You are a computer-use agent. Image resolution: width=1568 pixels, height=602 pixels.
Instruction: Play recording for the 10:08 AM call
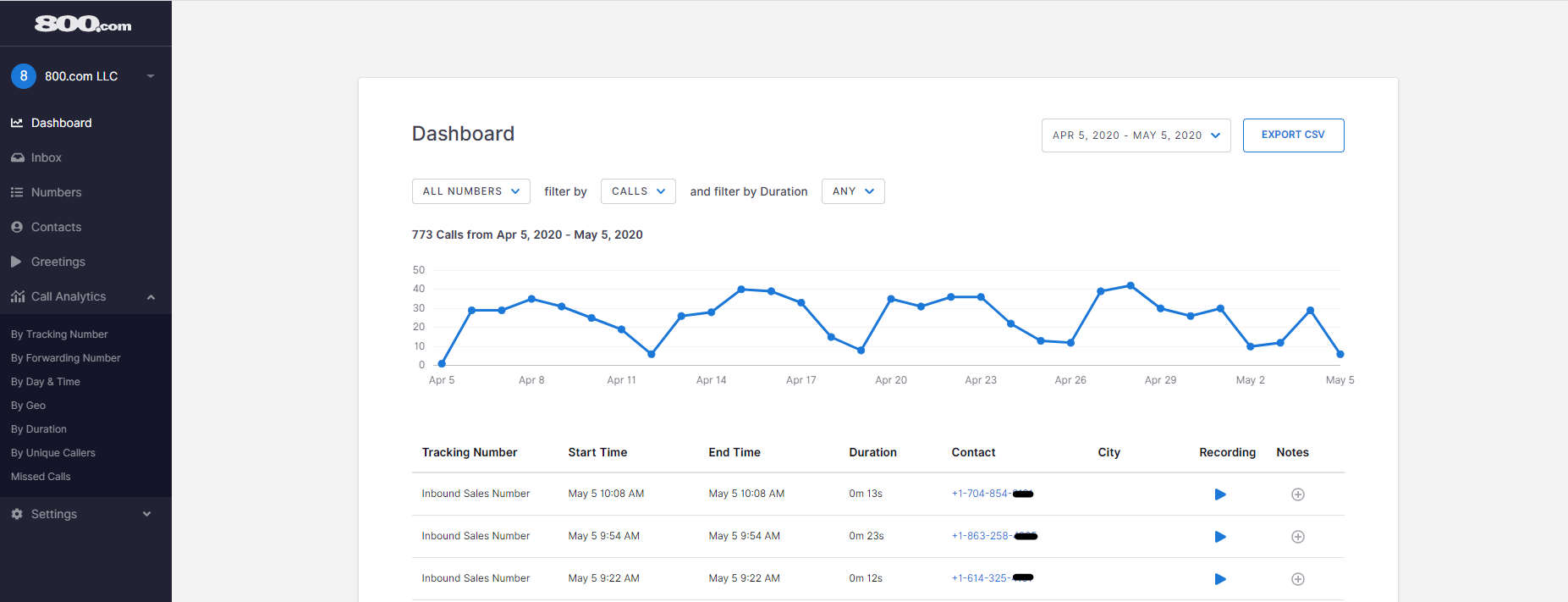[1219, 494]
